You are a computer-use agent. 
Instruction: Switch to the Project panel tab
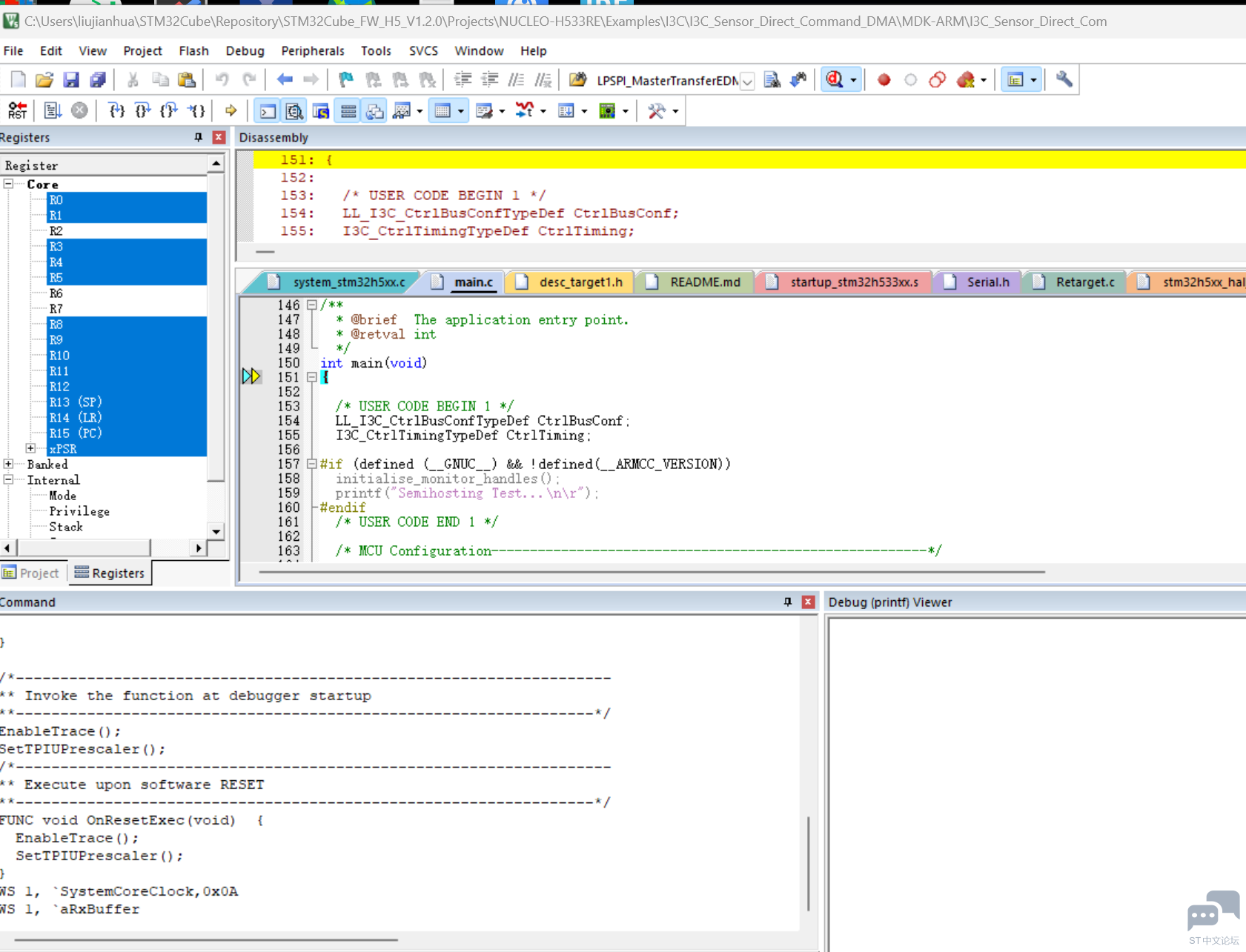[x=31, y=573]
